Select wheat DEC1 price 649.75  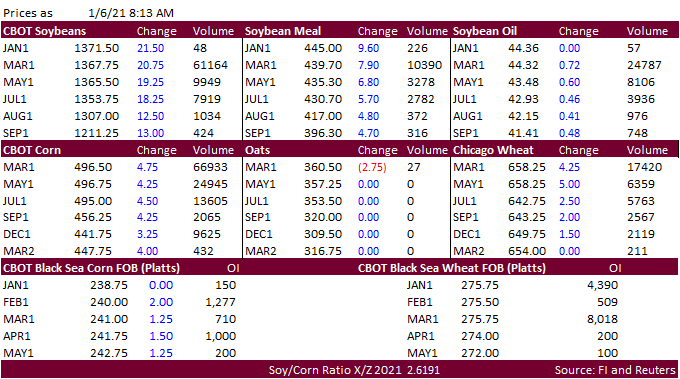click(x=526, y=234)
